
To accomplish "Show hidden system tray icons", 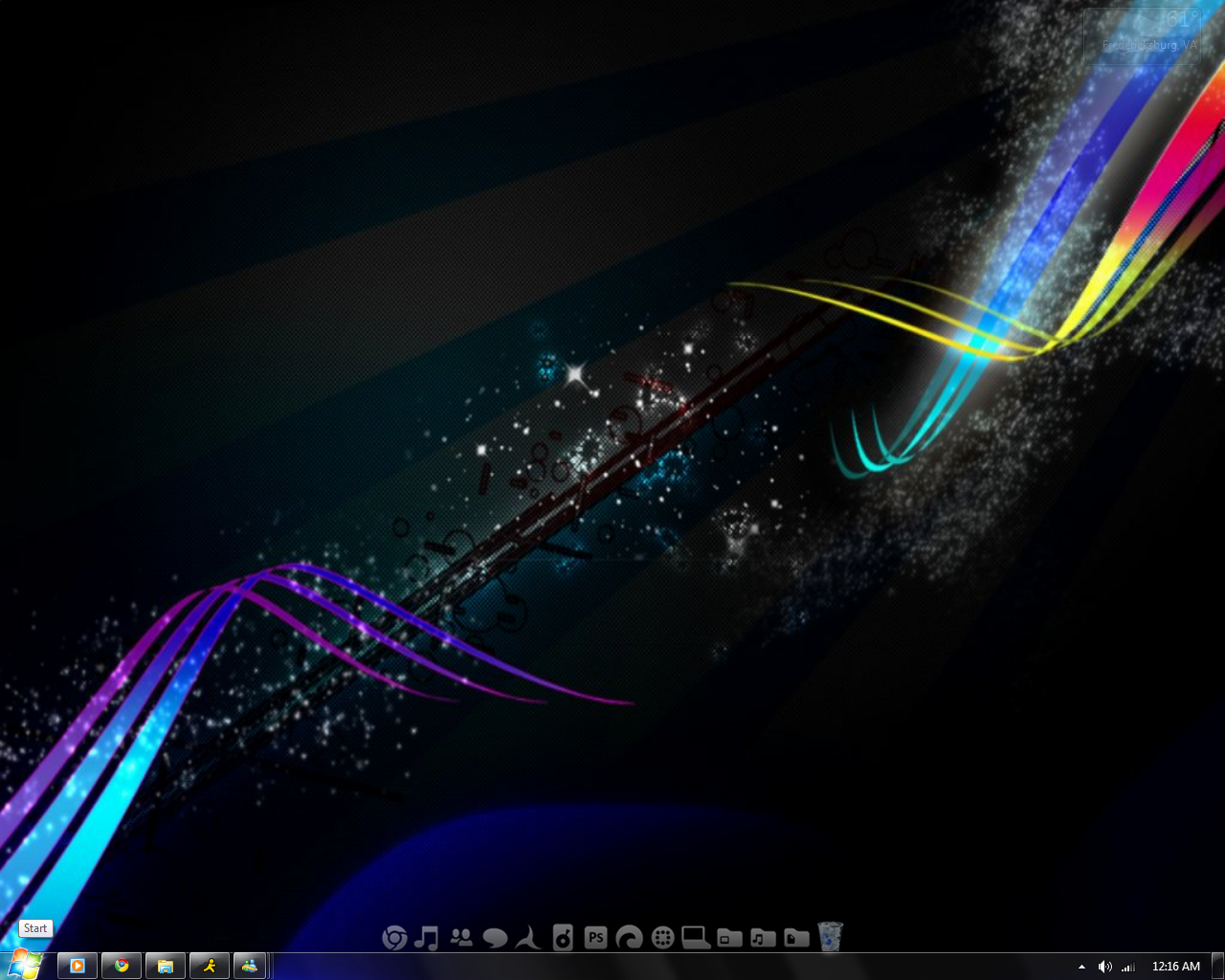I will tap(1081, 967).
